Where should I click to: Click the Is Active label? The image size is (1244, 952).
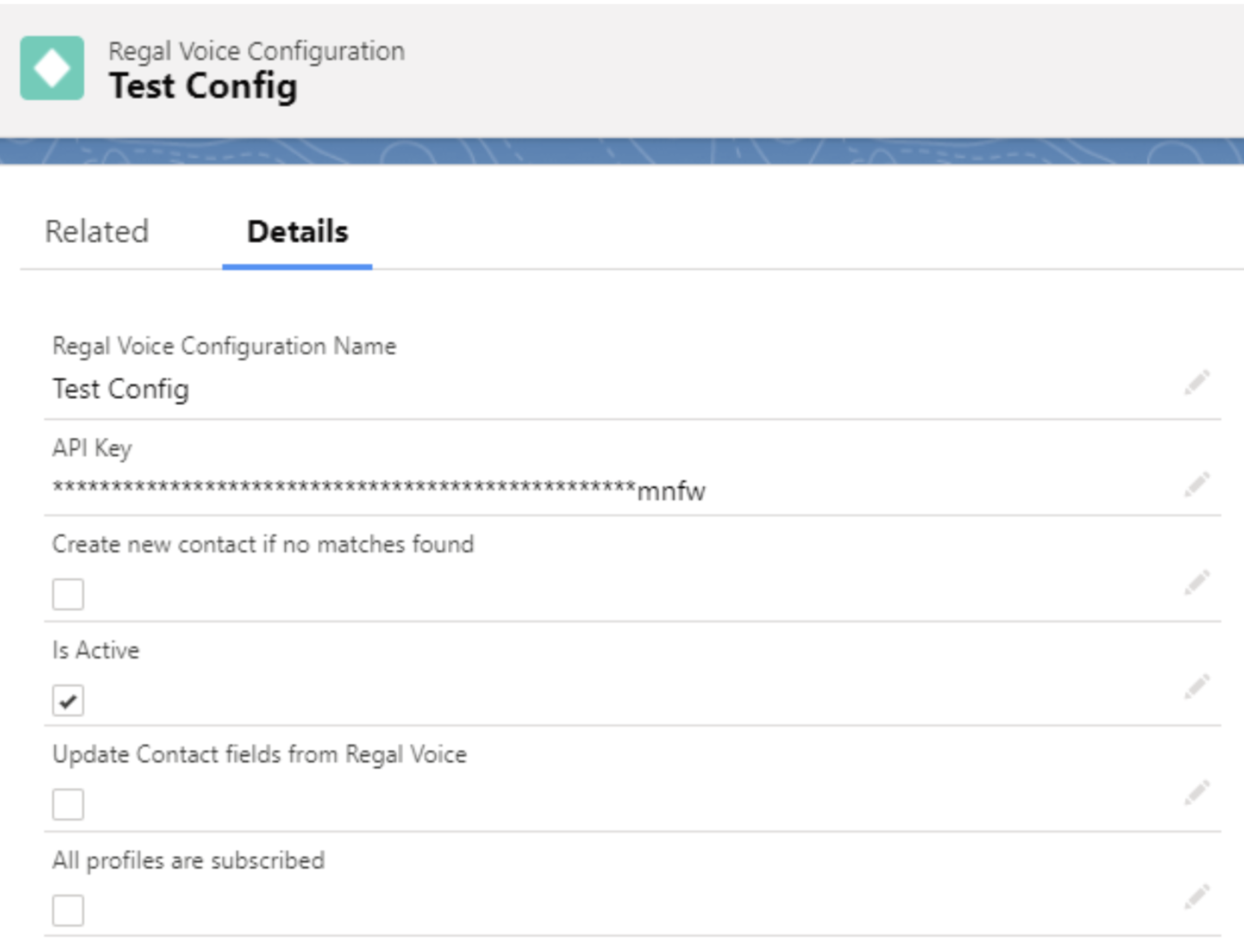pos(96,650)
